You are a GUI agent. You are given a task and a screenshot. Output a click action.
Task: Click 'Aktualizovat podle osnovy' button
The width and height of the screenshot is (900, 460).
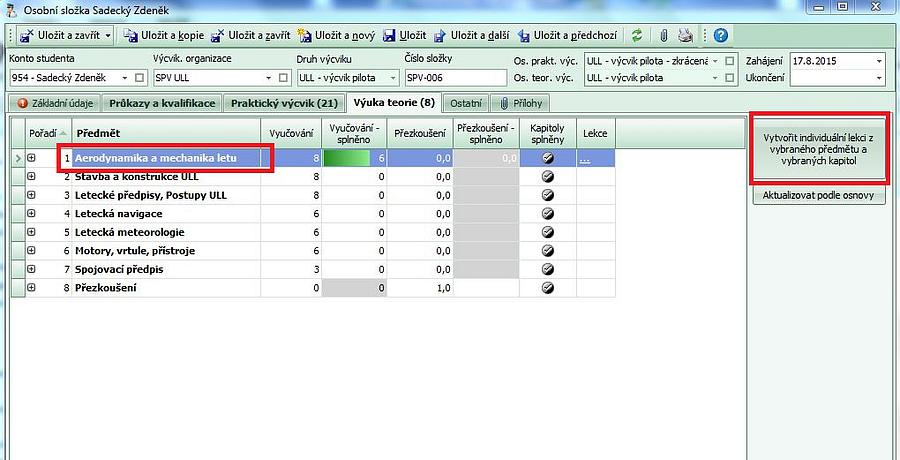pos(818,196)
